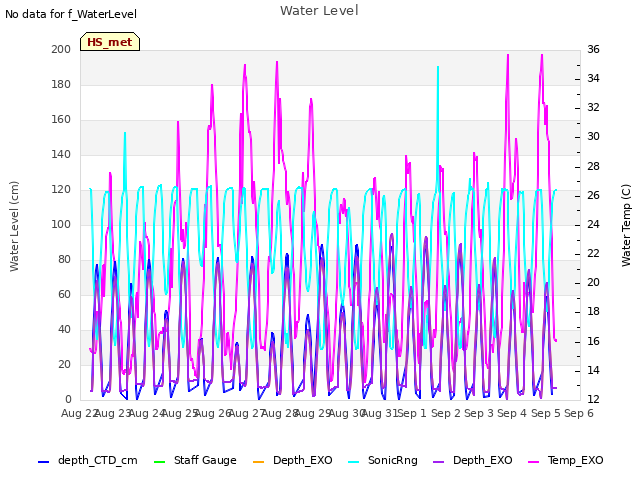Click the SonicRng legend label
The image size is (640, 480).
coord(393,460)
